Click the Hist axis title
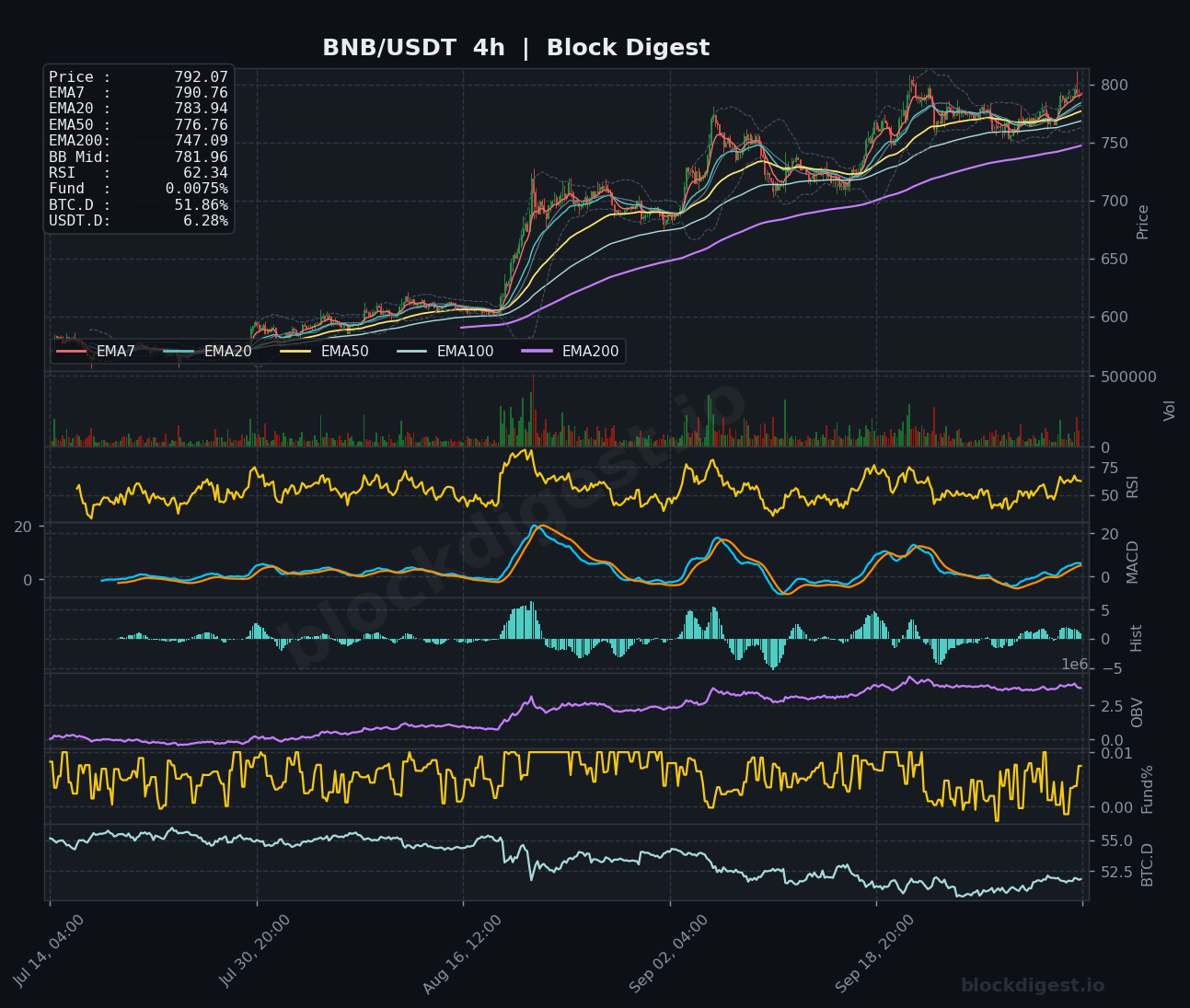The image size is (1190, 1008). click(x=1136, y=638)
